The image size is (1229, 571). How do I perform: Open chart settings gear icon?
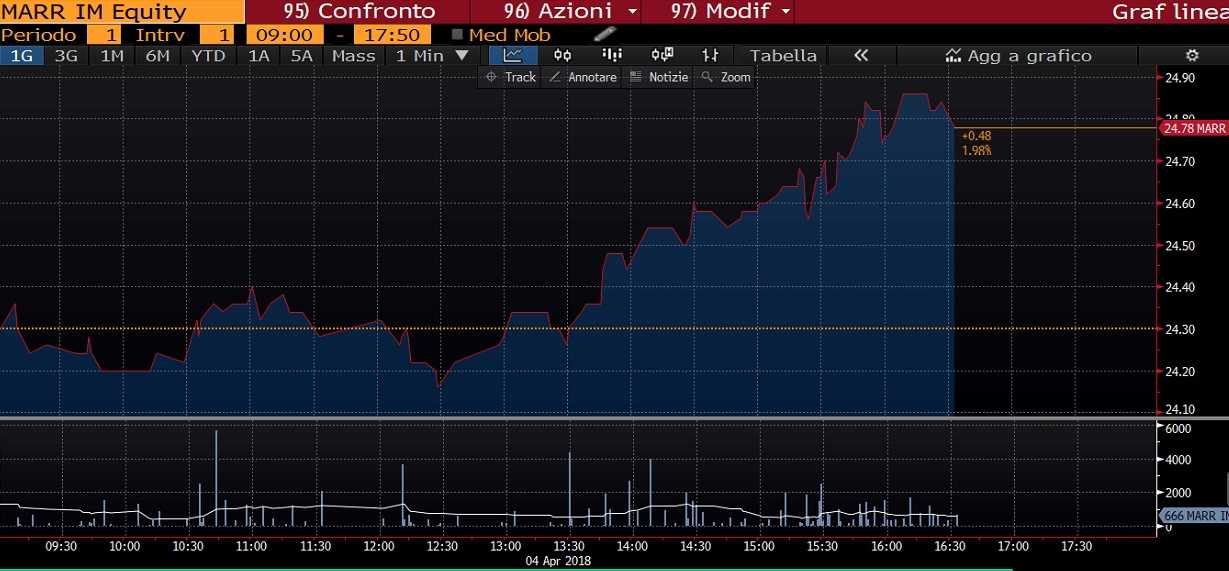tap(1191, 56)
